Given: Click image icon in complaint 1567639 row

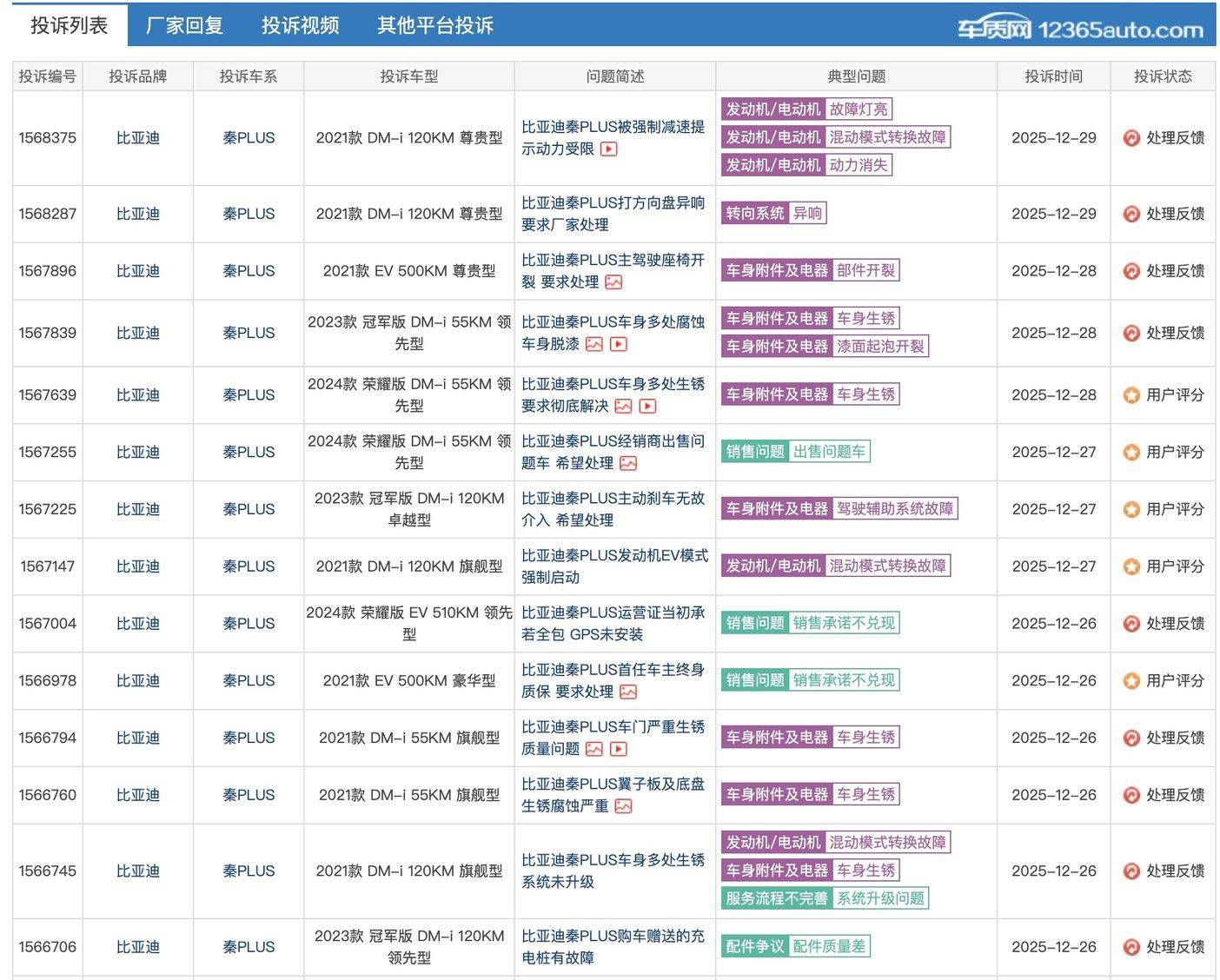Looking at the screenshot, I should click(623, 406).
